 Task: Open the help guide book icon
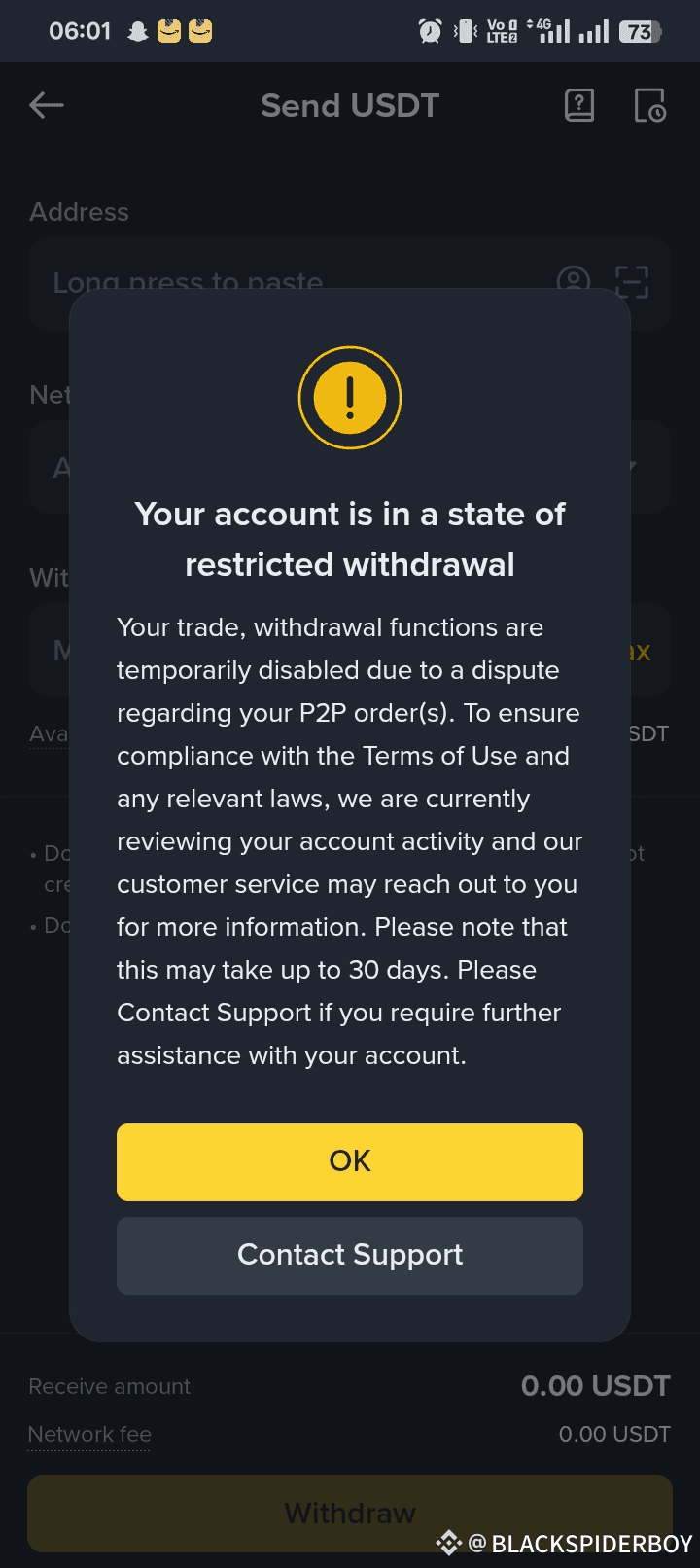coord(579,105)
